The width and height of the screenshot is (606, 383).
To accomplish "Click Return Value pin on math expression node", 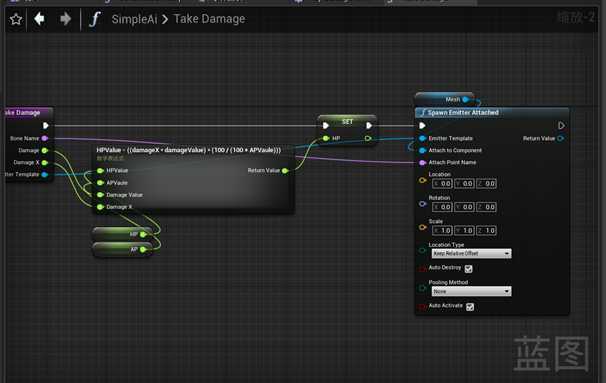I will 285,170.
